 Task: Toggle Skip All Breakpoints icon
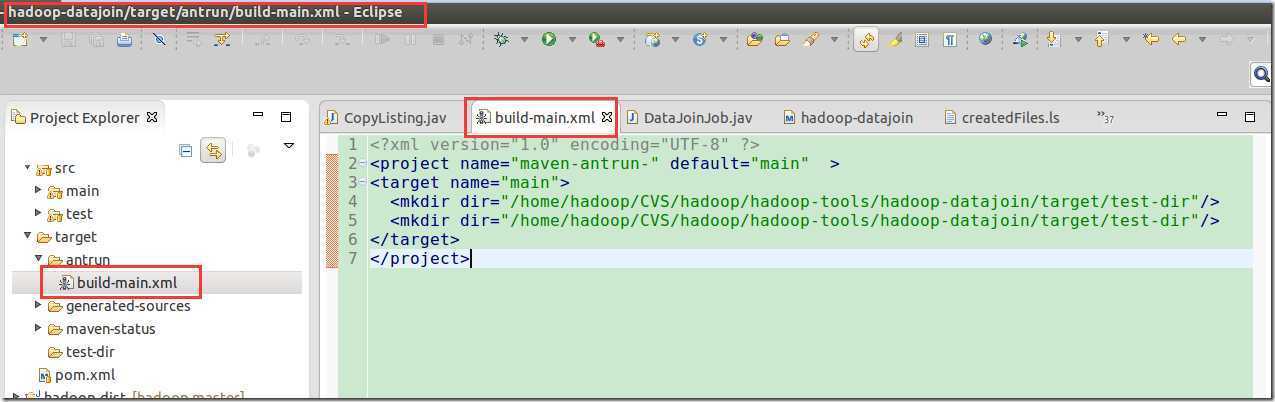pyautogui.click(x=159, y=40)
